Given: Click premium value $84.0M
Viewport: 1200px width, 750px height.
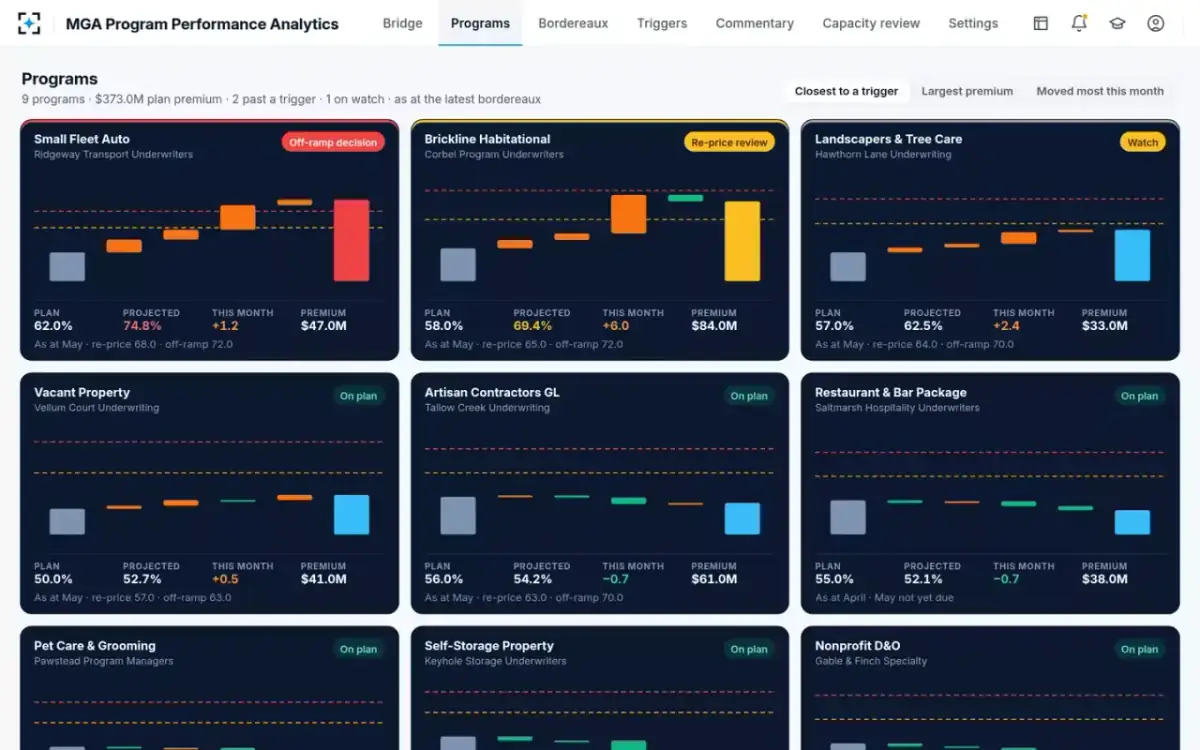Looking at the screenshot, I should point(715,326).
